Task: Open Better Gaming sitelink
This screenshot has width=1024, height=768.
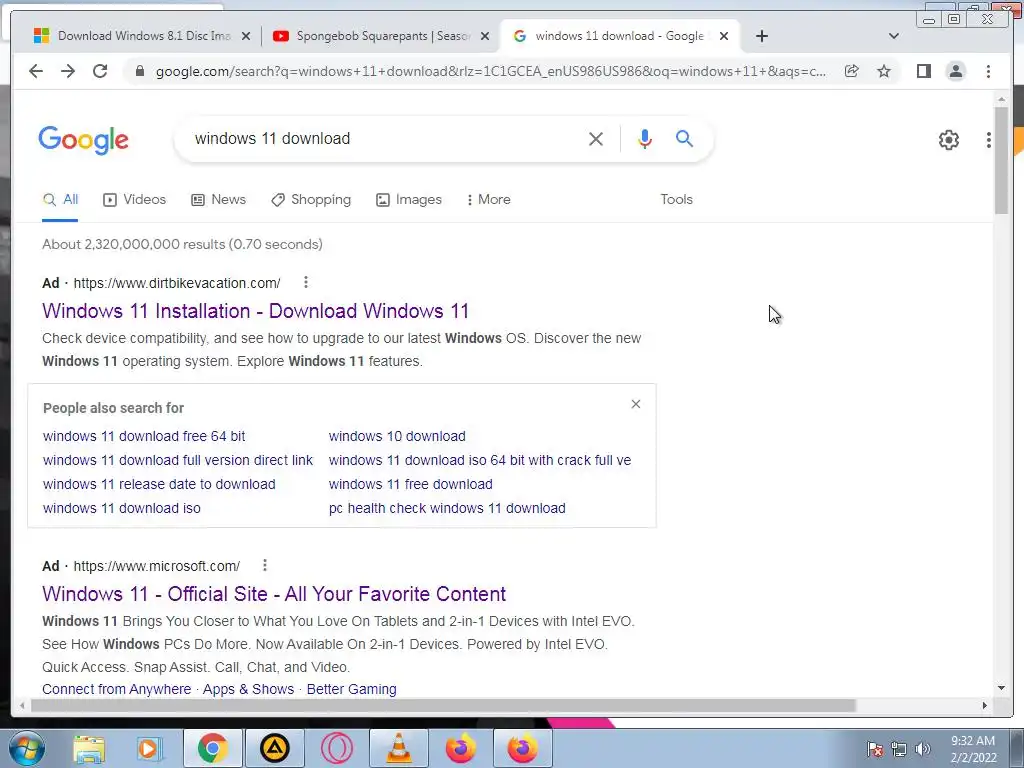Action: (351, 689)
